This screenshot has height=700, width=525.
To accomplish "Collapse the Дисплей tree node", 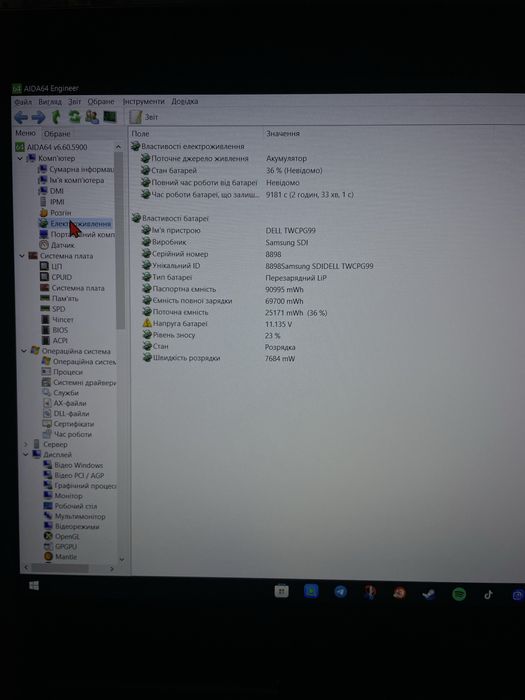I will pyautogui.click(x=26, y=455).
